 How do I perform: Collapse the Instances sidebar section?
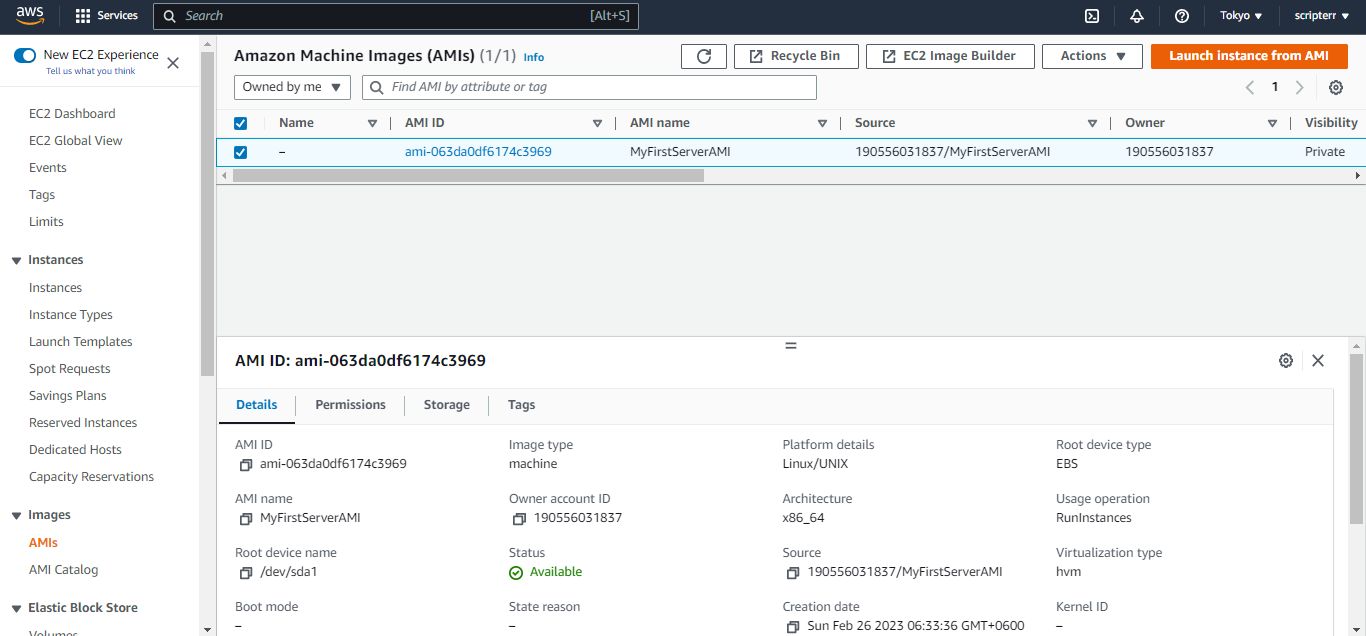click(x=16, y=260)
